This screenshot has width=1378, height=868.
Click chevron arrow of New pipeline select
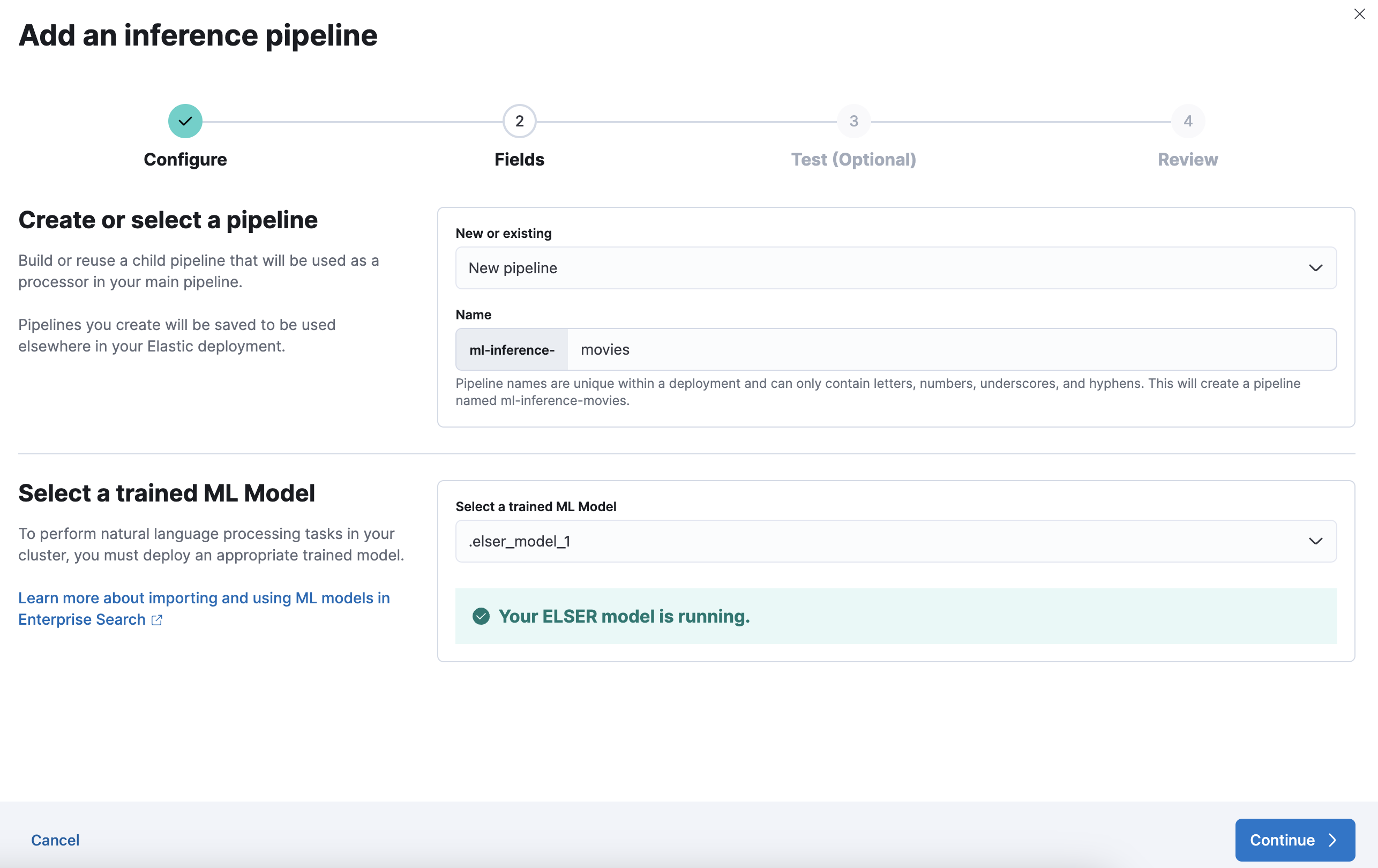(x=1315, y=268)
